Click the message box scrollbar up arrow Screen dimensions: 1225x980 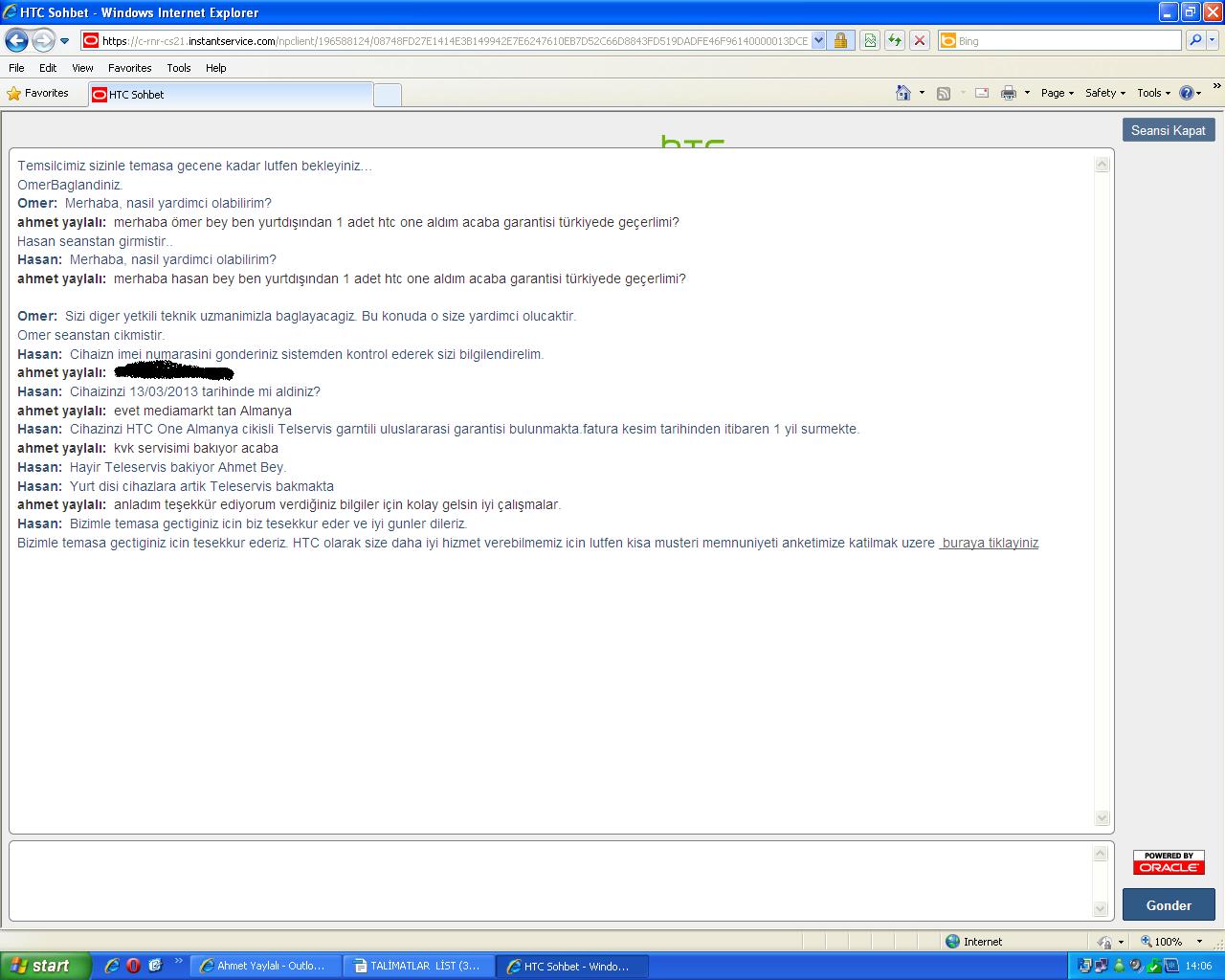pos(1102,853)
